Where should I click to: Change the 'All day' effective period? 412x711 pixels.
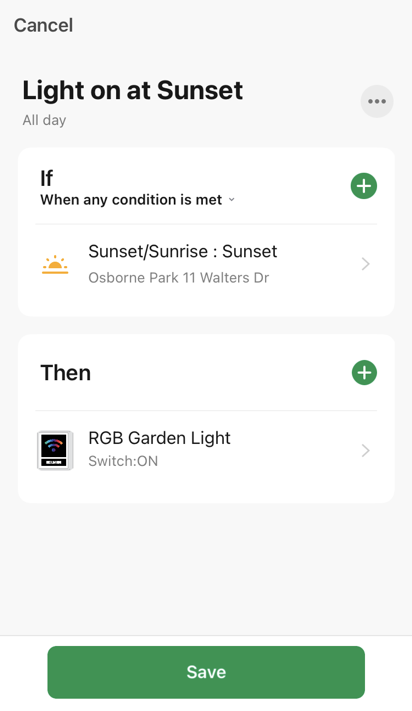click(x=44, y=120)
